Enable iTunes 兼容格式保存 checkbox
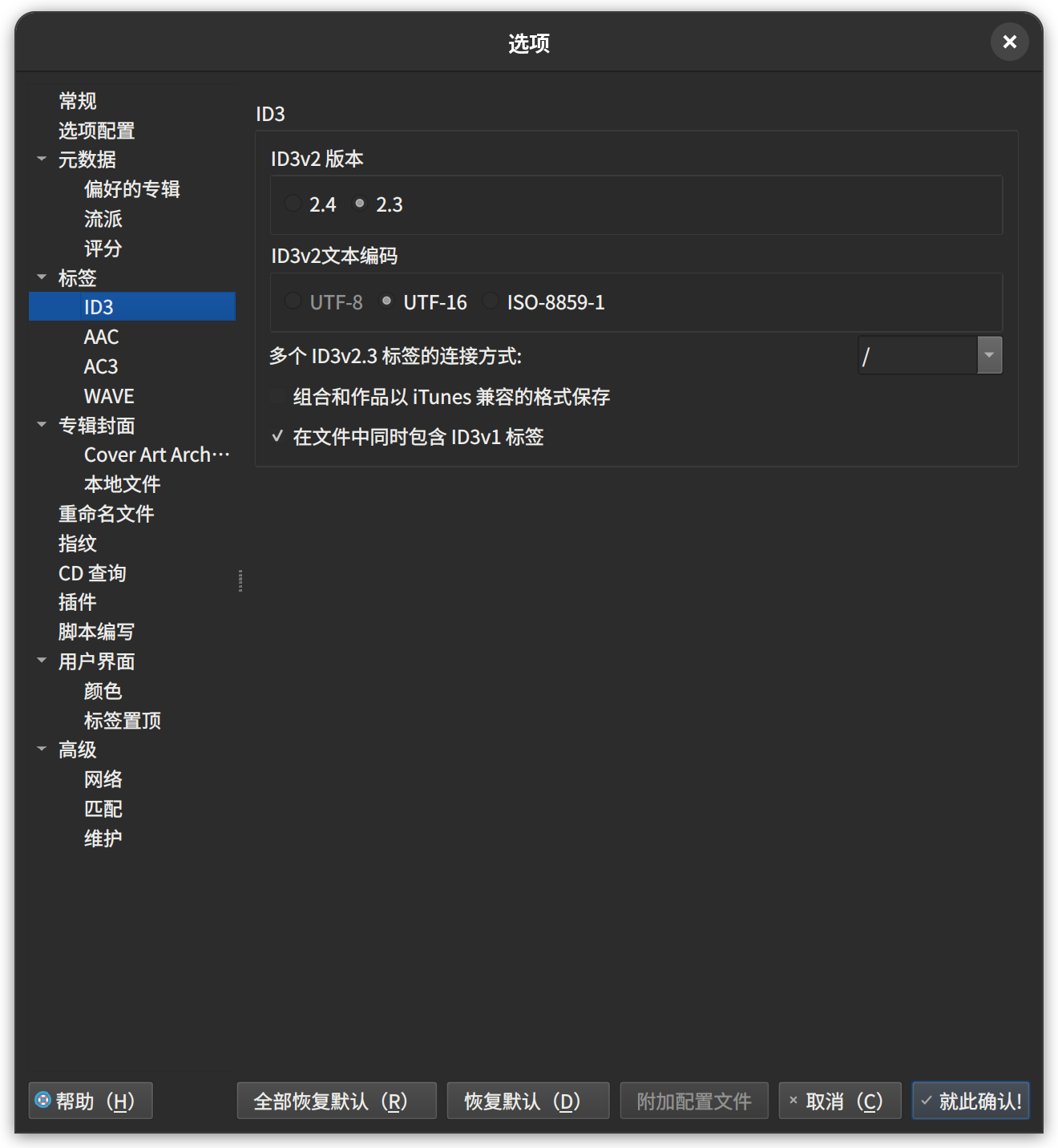This screenshot has width=1058, height=1148. pyautogui.click(x=277, y=397)
